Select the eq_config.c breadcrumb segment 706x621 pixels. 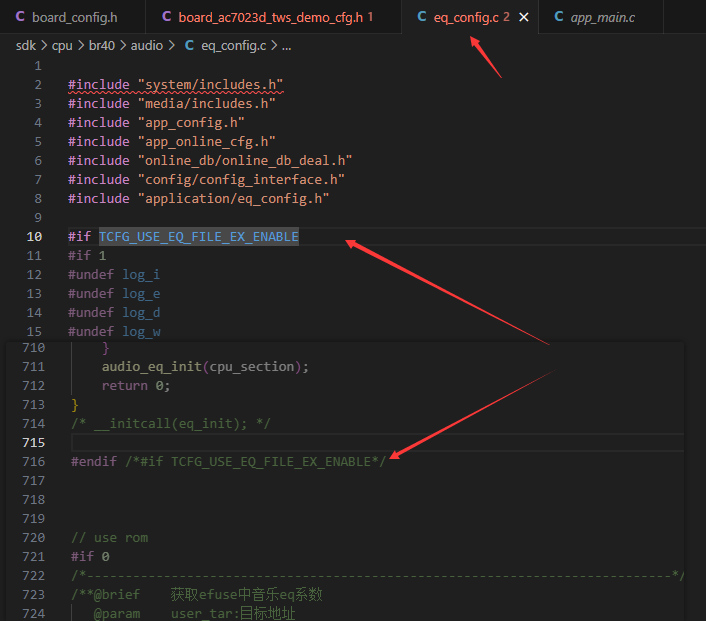click(x=234, y=45)
